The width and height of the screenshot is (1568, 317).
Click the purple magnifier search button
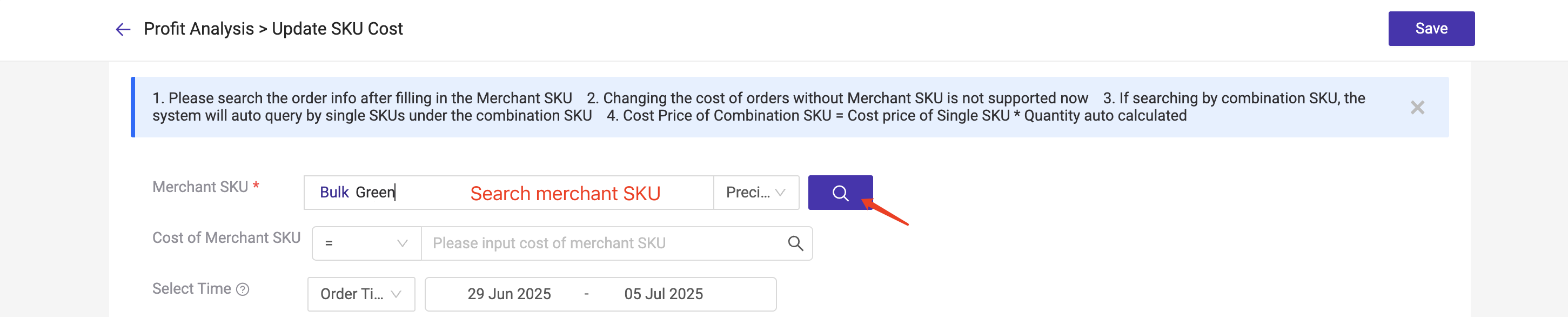tap(840, 193)
